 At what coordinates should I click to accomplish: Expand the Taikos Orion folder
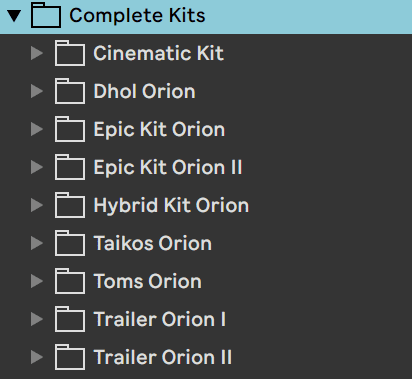(37, 243)
